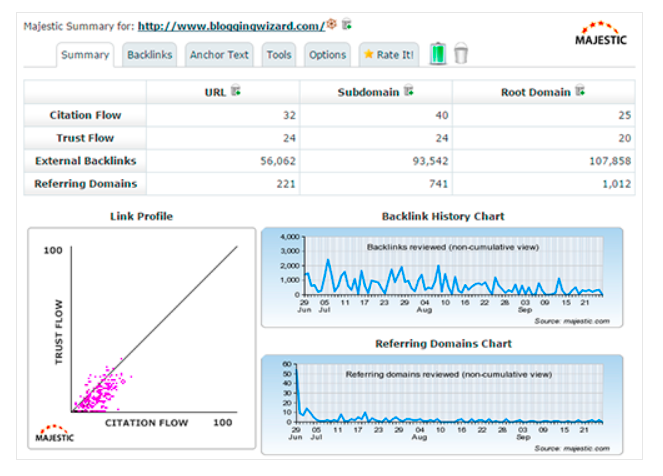This screenshot has height=476, width=663.
Task: Click the Link Profile scatter plot
Action: point(142,339)
